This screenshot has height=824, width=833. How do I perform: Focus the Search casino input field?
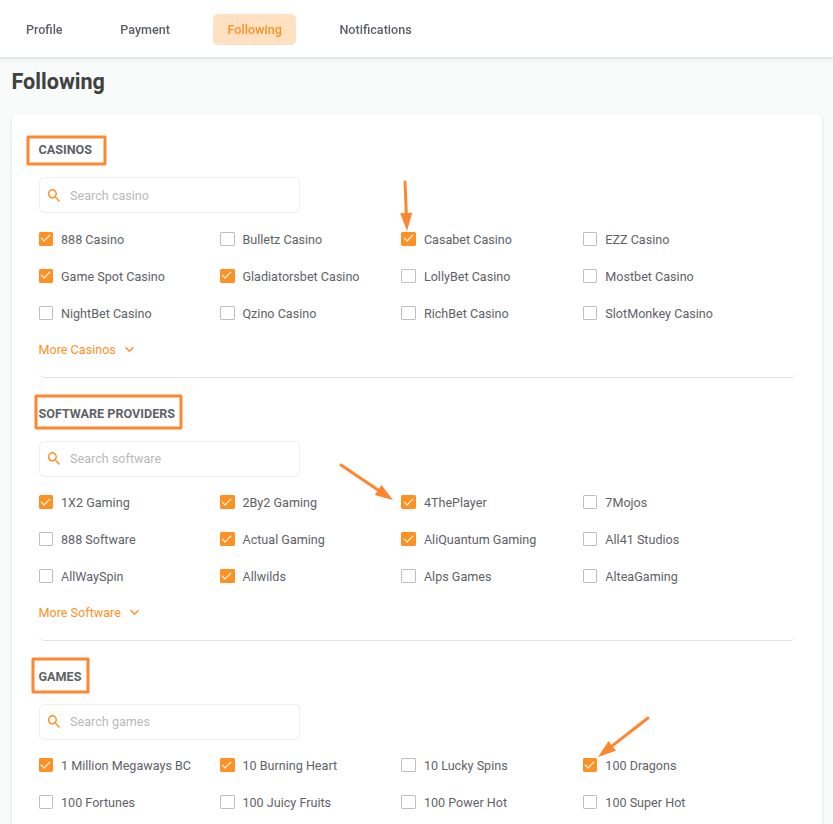coord(169,196)
